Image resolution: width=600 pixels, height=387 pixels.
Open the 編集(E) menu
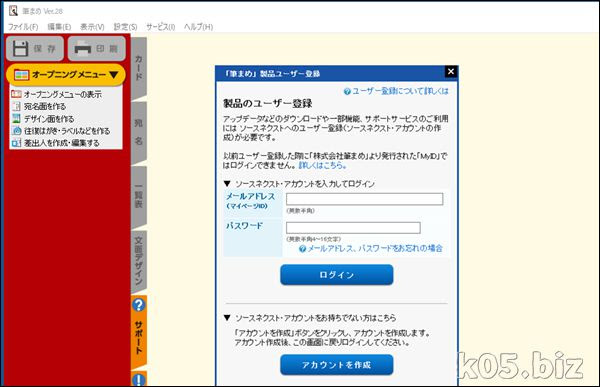pos(59,27)
